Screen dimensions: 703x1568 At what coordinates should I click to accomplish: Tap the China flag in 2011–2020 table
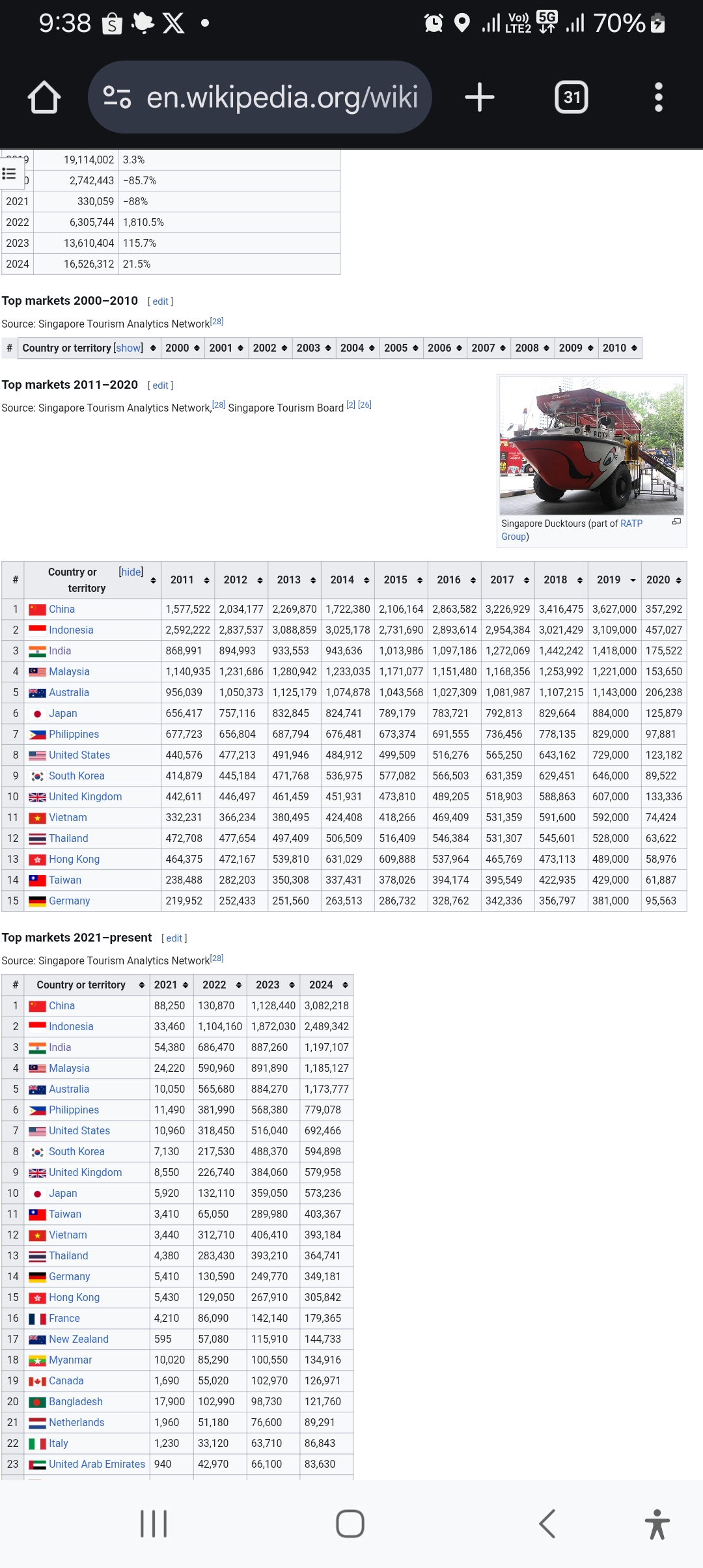[x=38, y=609]
